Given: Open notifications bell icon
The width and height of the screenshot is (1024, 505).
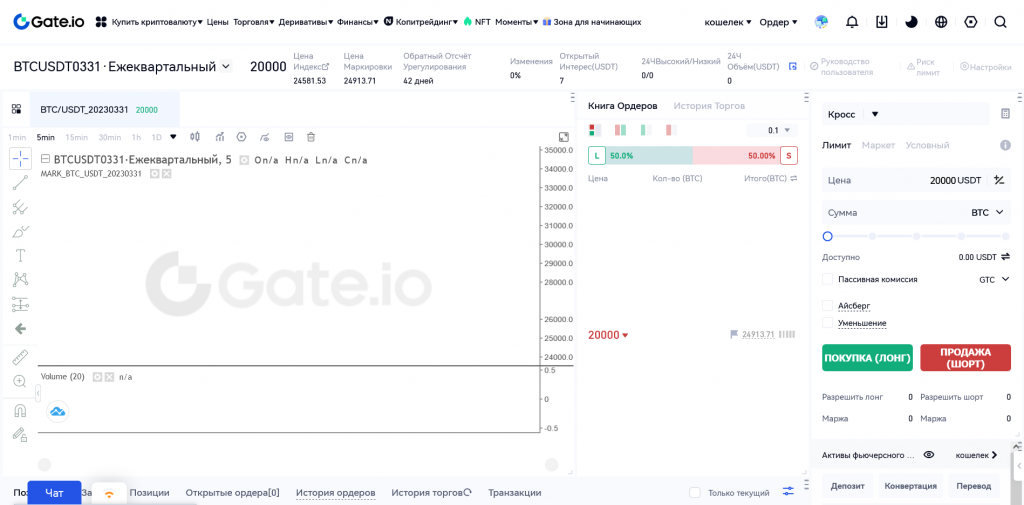Looking at the screenshot, I should click(x=852, y=22).
